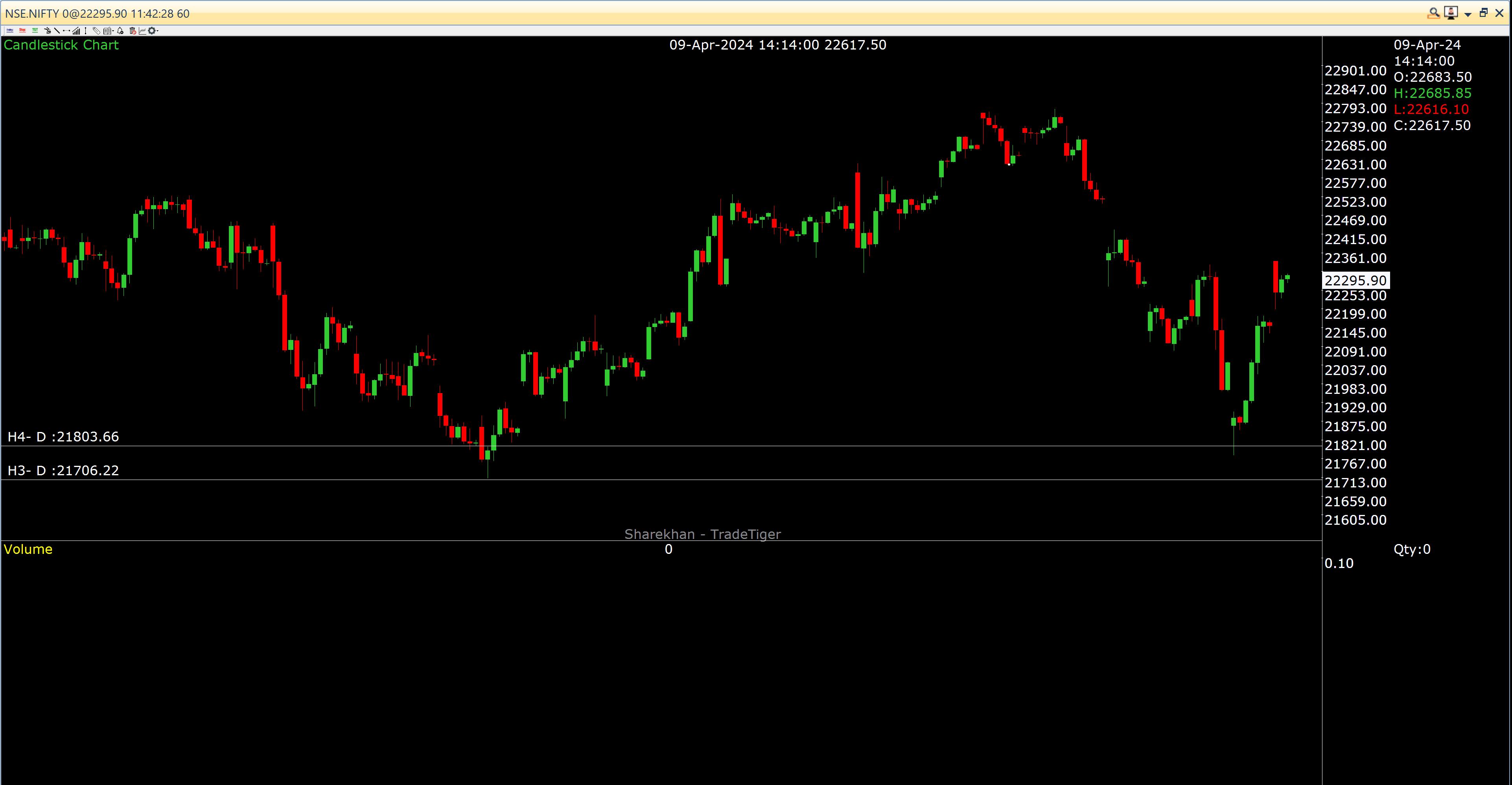Select the diagonal trend line drawing tool
1512x785 pixels.
point(57,31)
